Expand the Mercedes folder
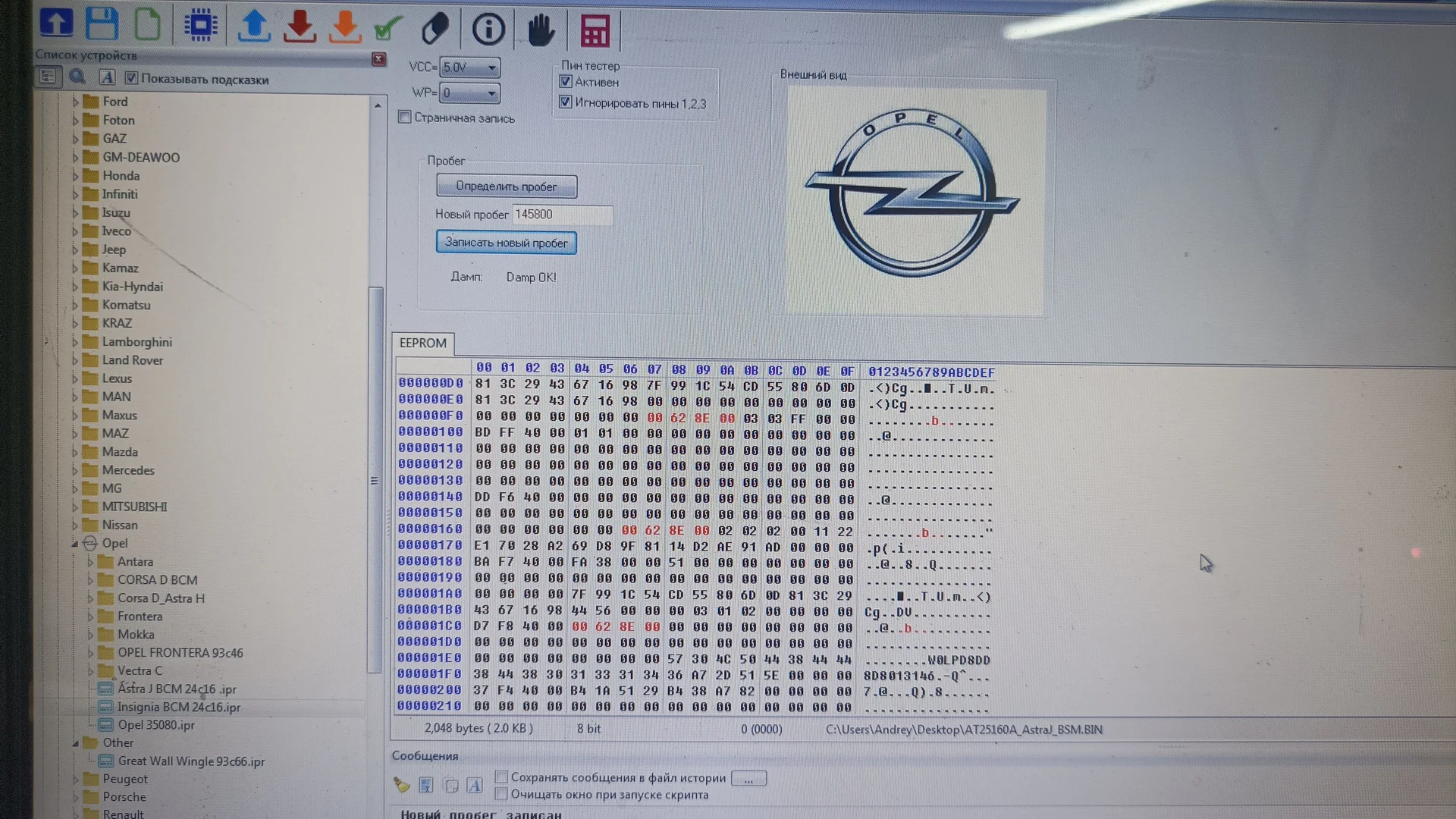 tap(75, 470)
